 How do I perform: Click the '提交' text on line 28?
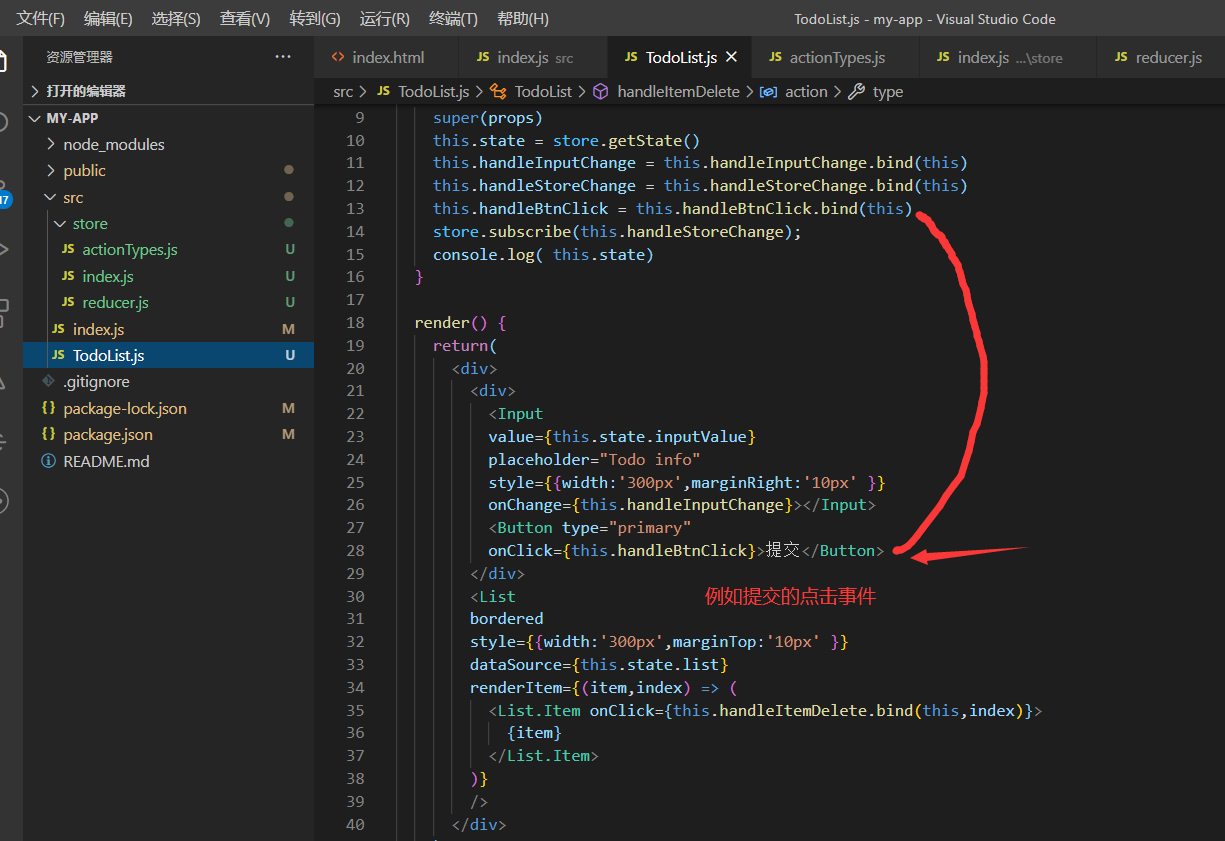coord(783,551)
